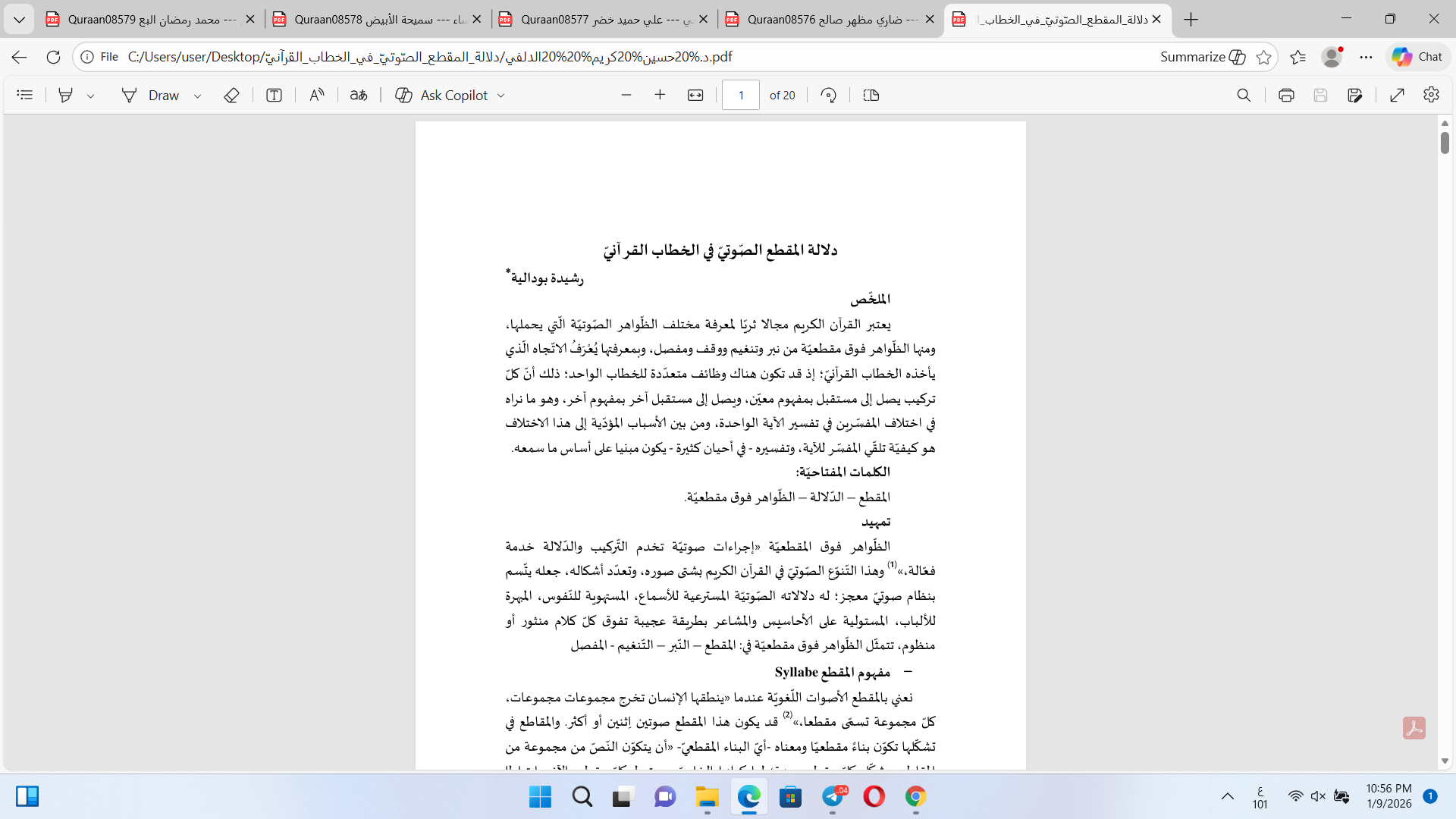Screen dimensions: 1456x819
Task: Open Telegram from taskbar
Action: pos(833,796)
